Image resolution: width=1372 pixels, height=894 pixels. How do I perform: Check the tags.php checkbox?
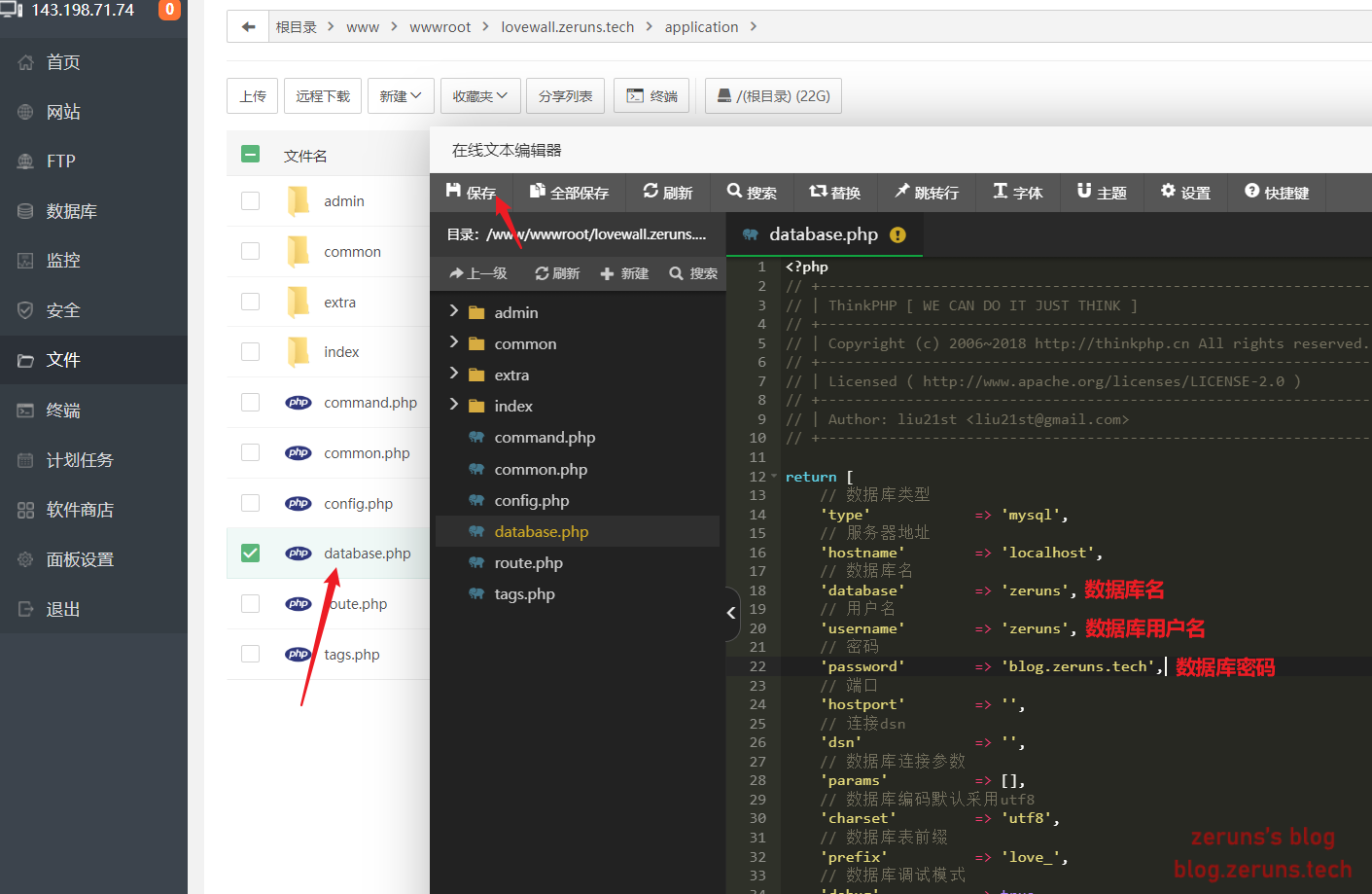click(250, 654)
